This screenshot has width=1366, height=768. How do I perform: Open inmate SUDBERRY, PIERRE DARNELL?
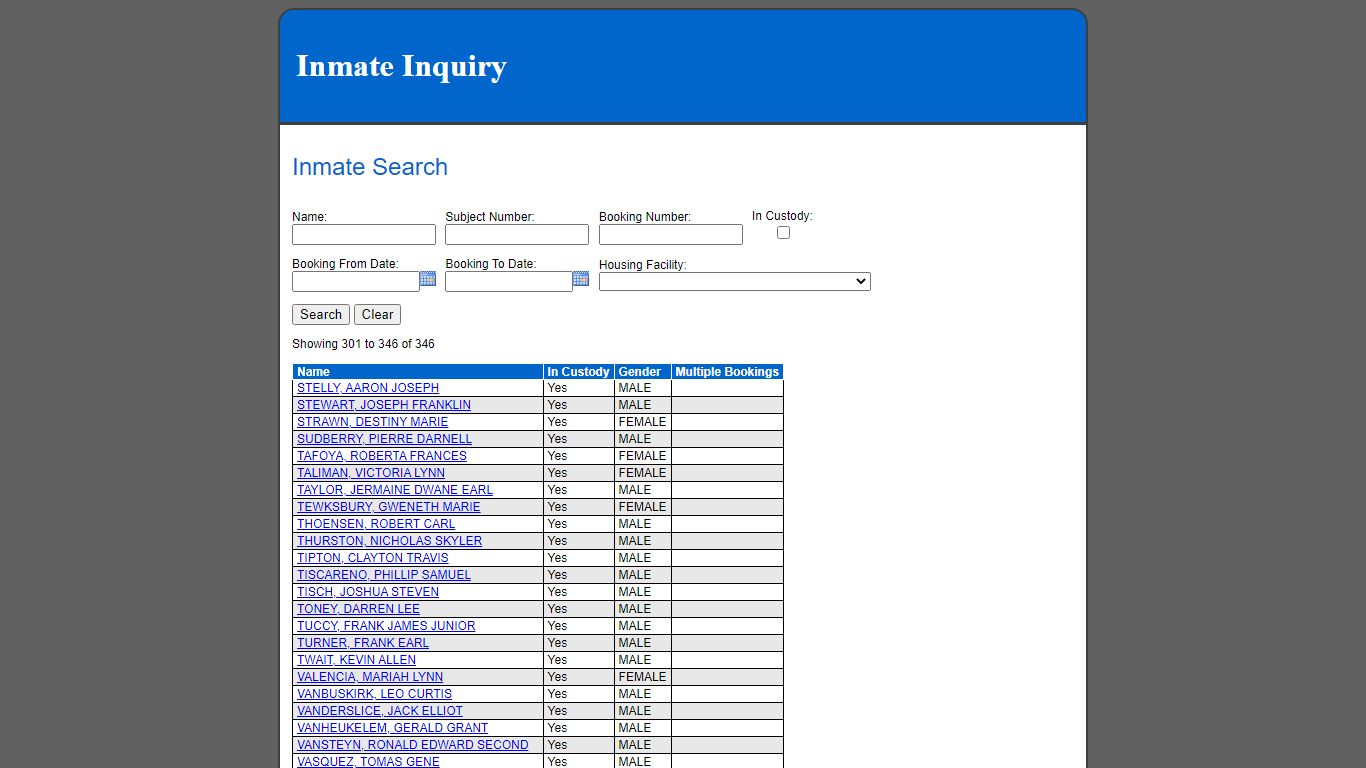point(384,439)
